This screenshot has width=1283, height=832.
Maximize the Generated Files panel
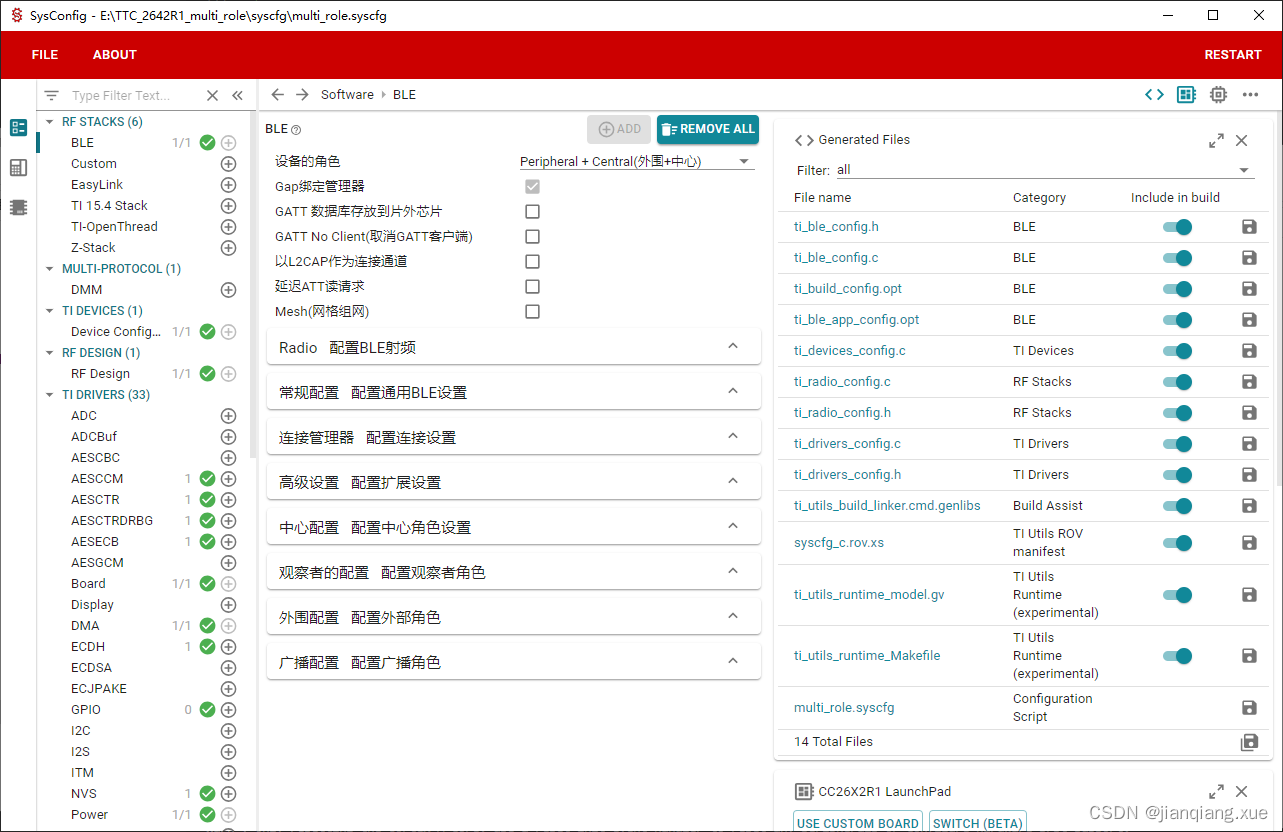[1216, 141]
